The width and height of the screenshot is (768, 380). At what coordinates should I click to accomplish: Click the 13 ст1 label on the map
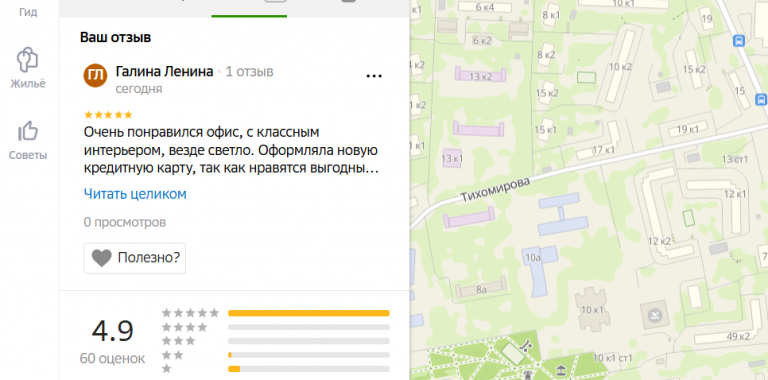735,159
